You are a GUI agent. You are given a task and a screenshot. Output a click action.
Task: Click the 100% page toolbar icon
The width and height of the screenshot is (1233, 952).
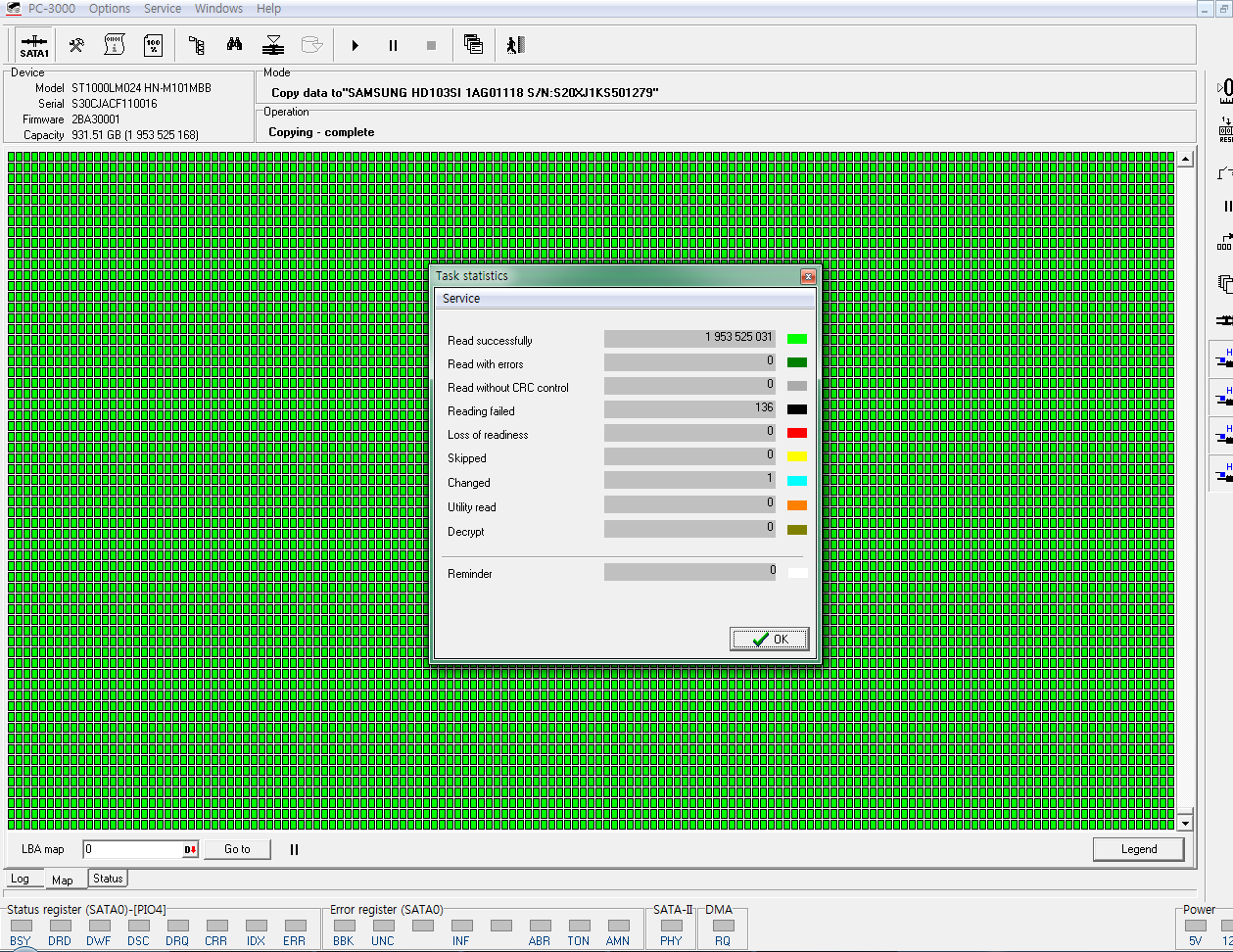pos(154,45)
